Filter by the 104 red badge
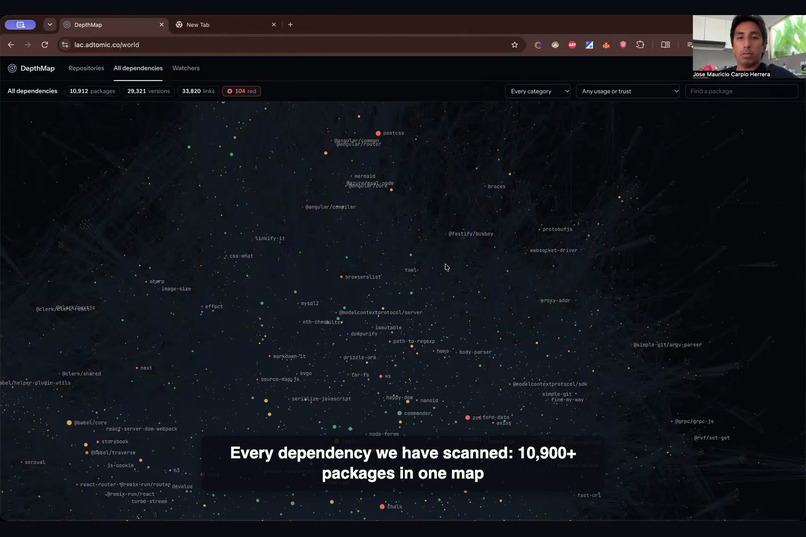Screen dimensions: 806x537 [242, 91]
